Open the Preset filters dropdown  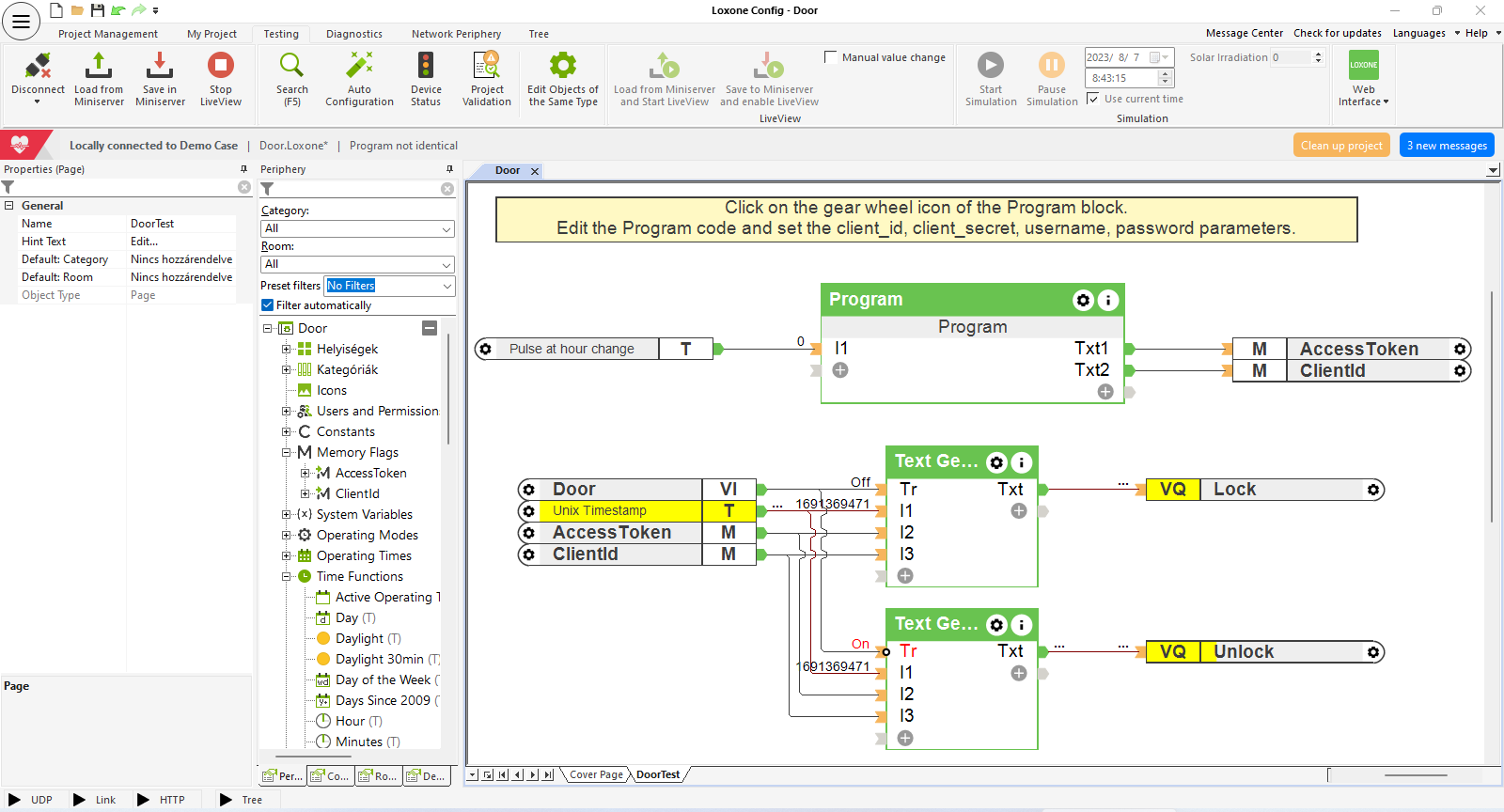(x=389, y=286)
